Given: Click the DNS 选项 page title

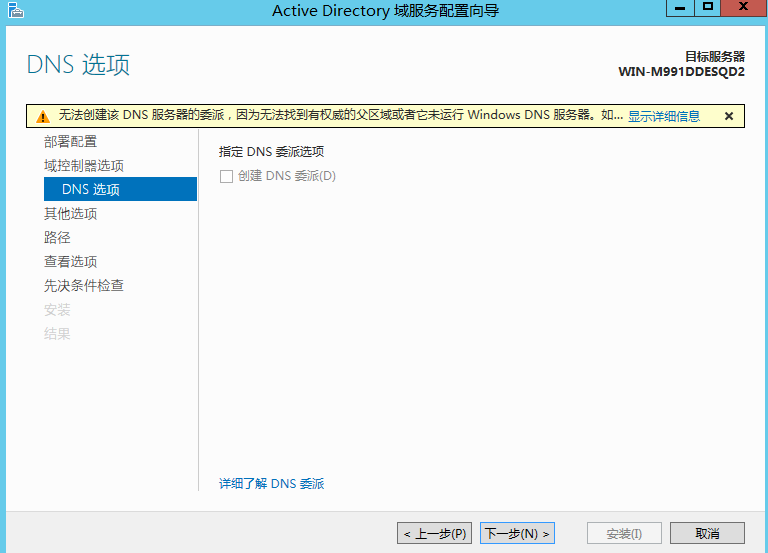Looking at the screenshot, I should click(x=78, y=65).
